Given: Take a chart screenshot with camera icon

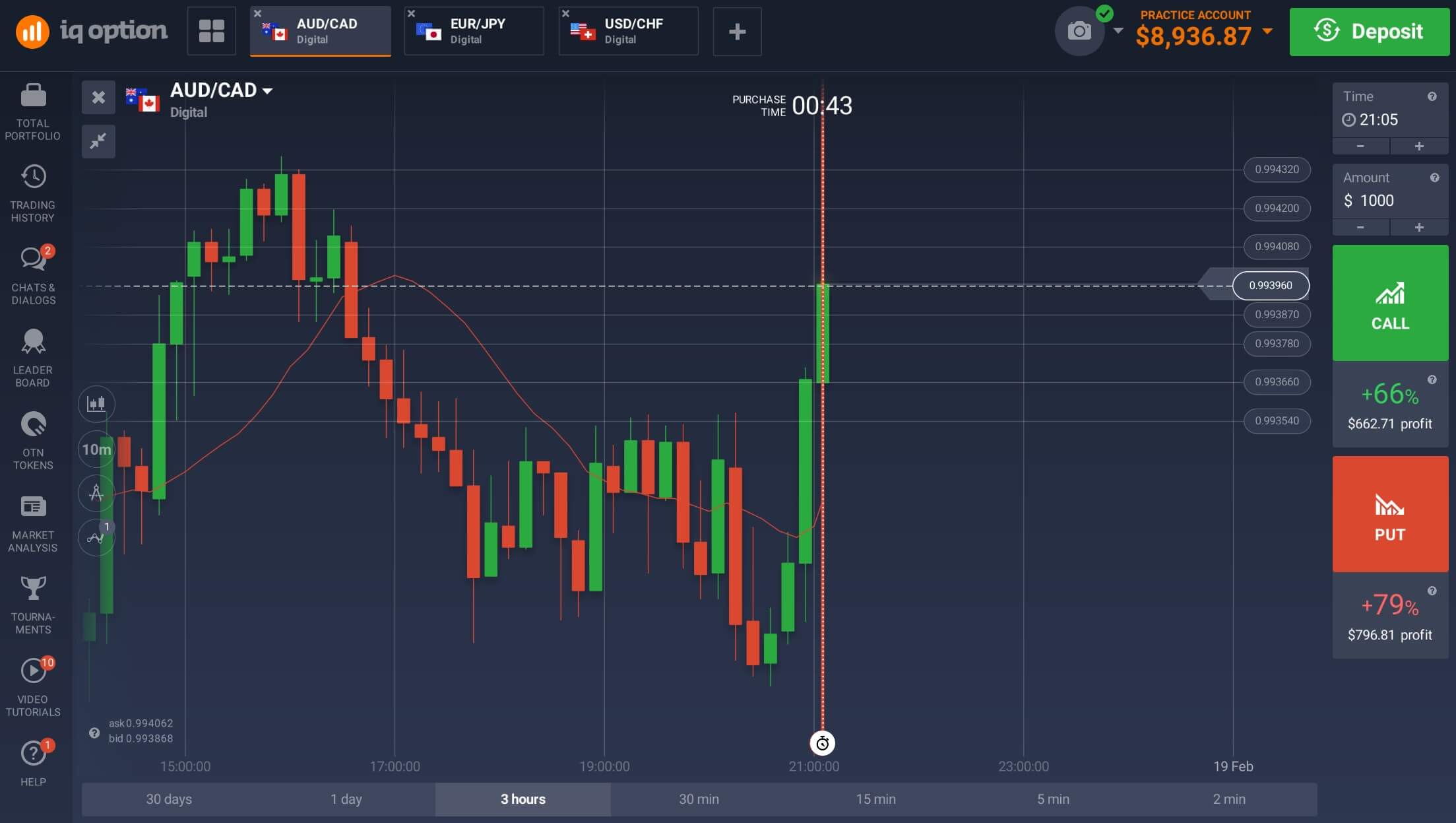Looking at the screenshot, I should click(1079, 31).
